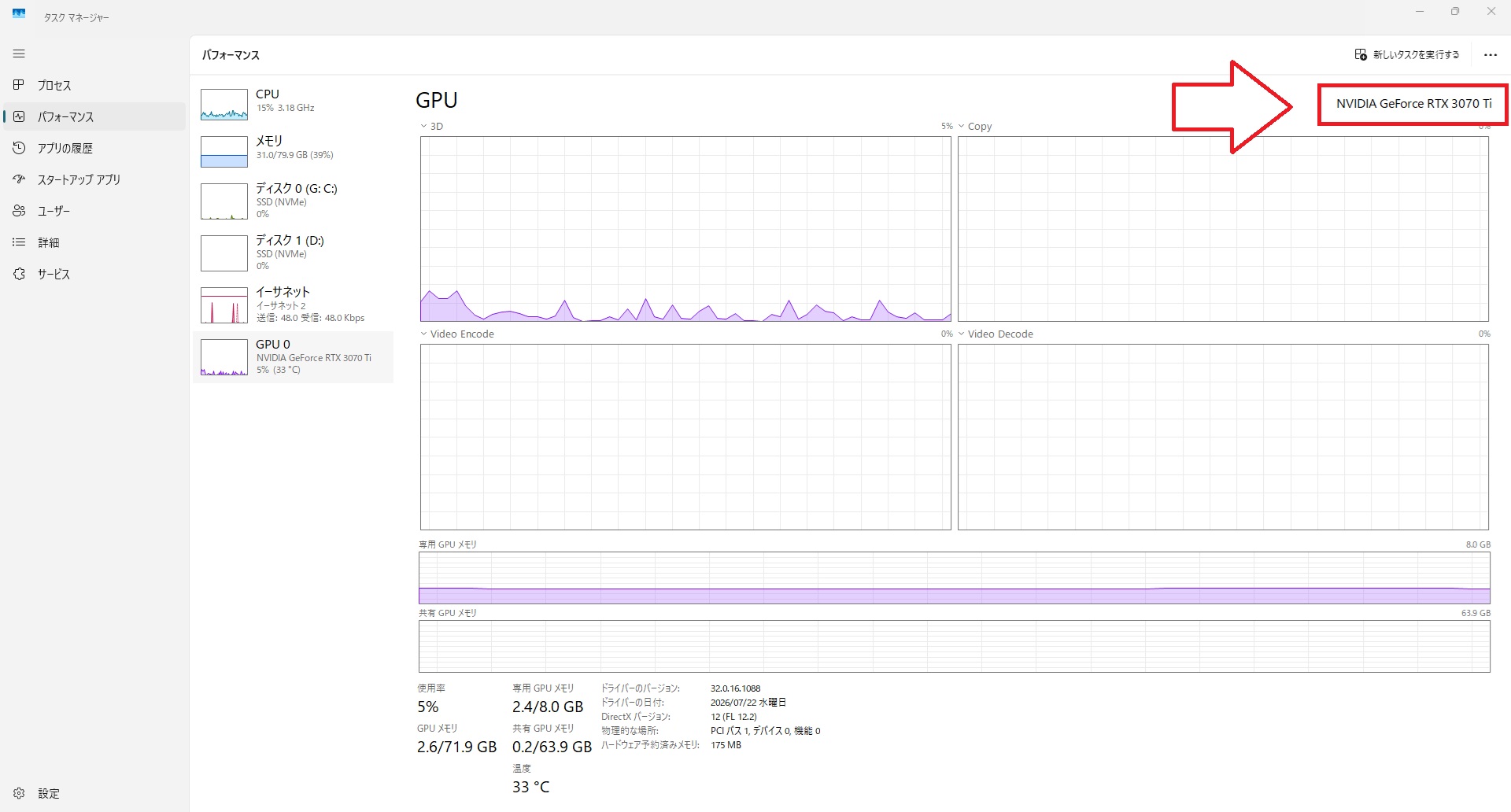Viewport: 1511px width, 812px height.
Task: Close the Task Manager window
Action: click(1491, 12)
